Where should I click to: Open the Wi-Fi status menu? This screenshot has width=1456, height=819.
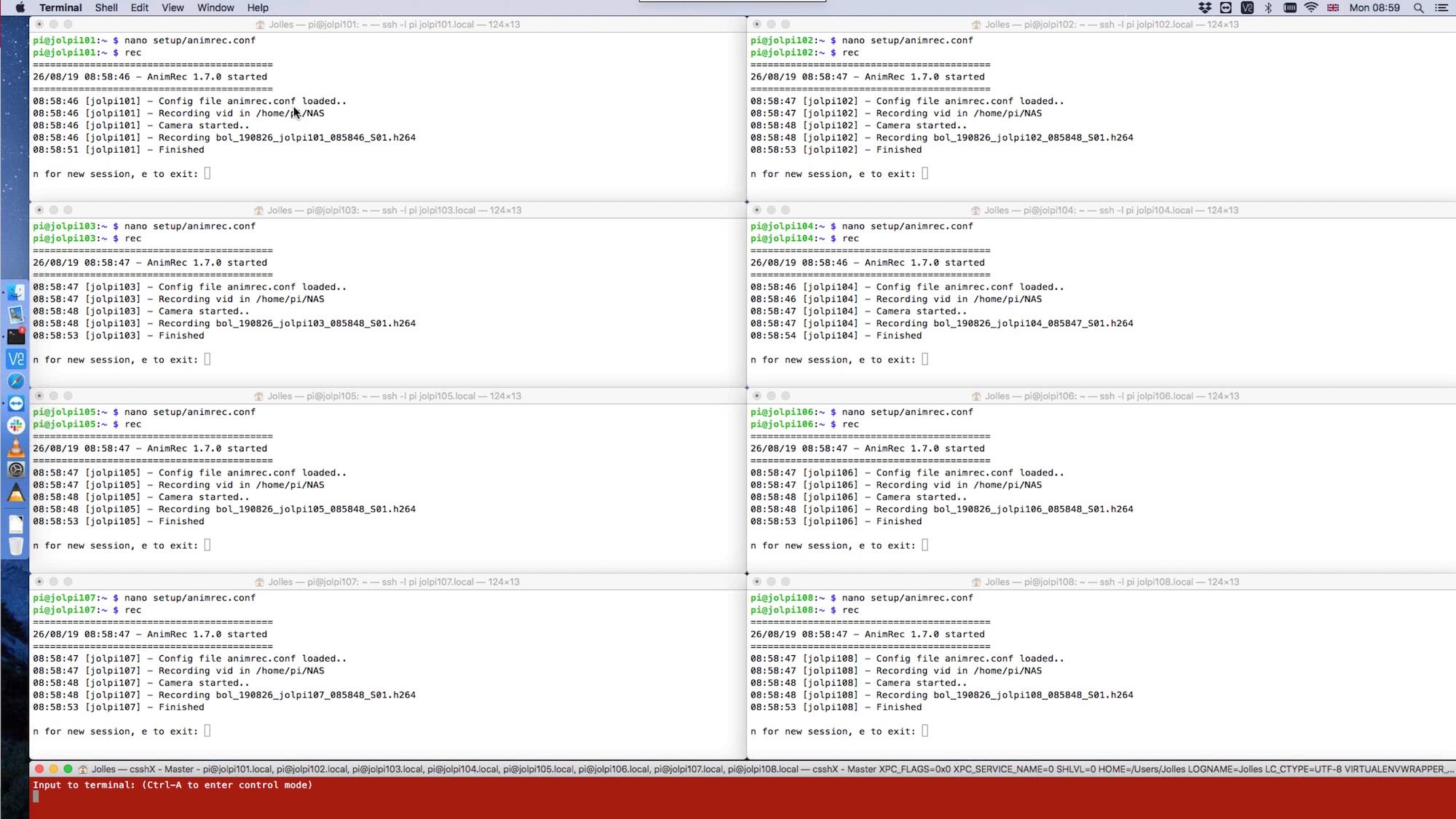coord(1311,7)
